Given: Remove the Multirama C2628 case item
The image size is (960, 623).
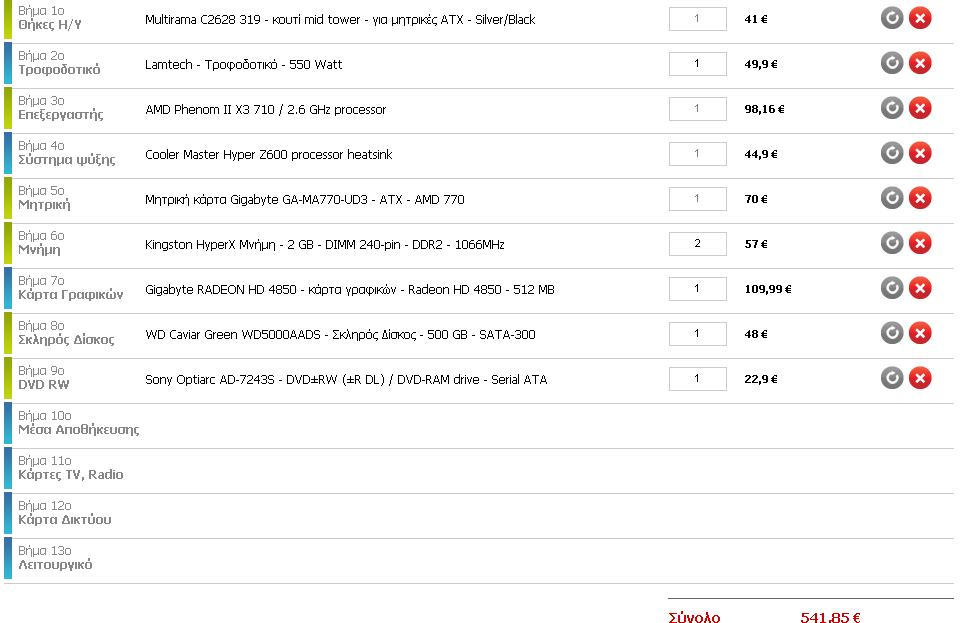Looking at the screenshot, I should [x=920, y=18].
